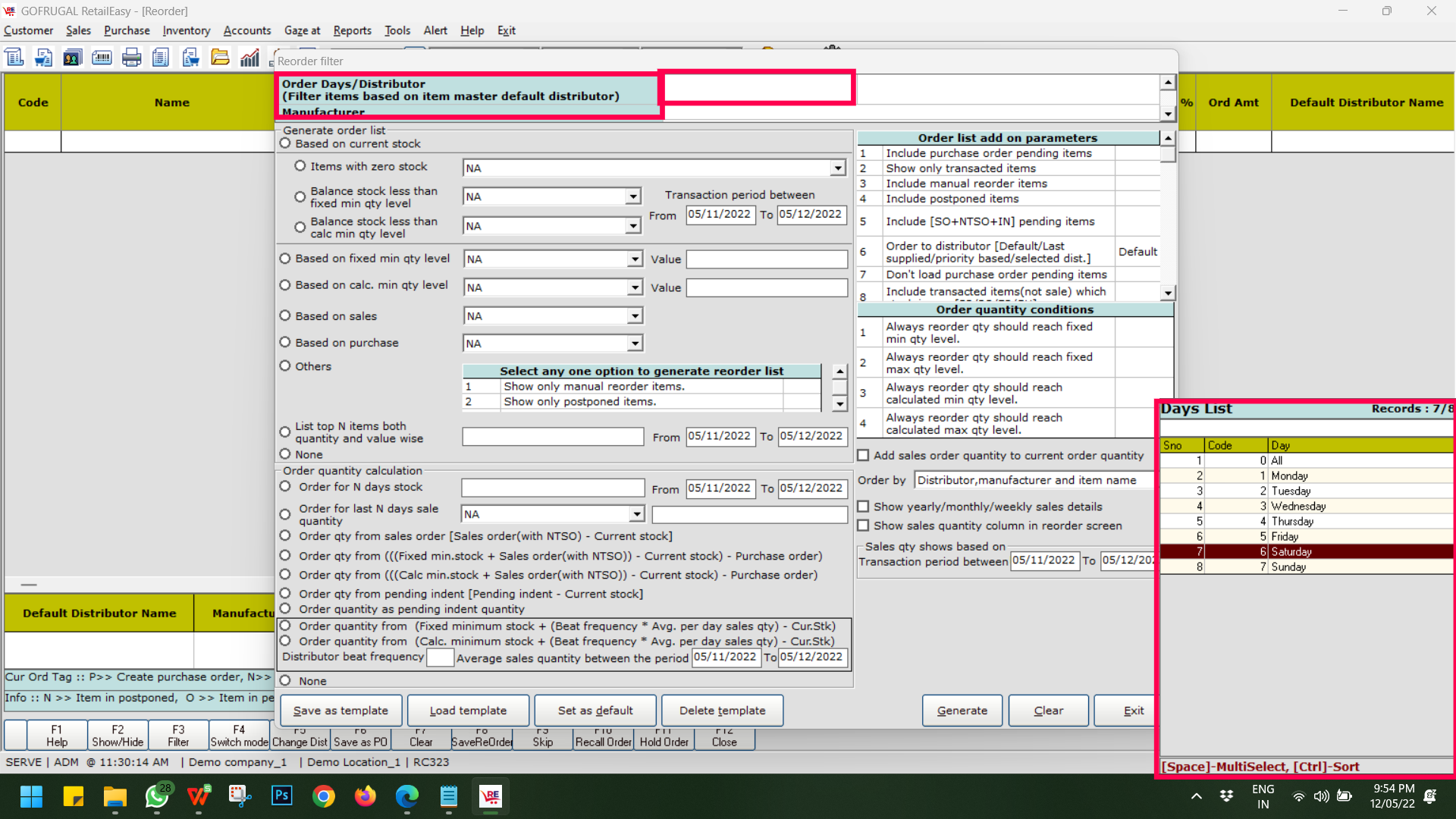Enable Show sales quantity column checkbox
The height and width of the screenshot is (819, 1456).
(x=863, y=526)
